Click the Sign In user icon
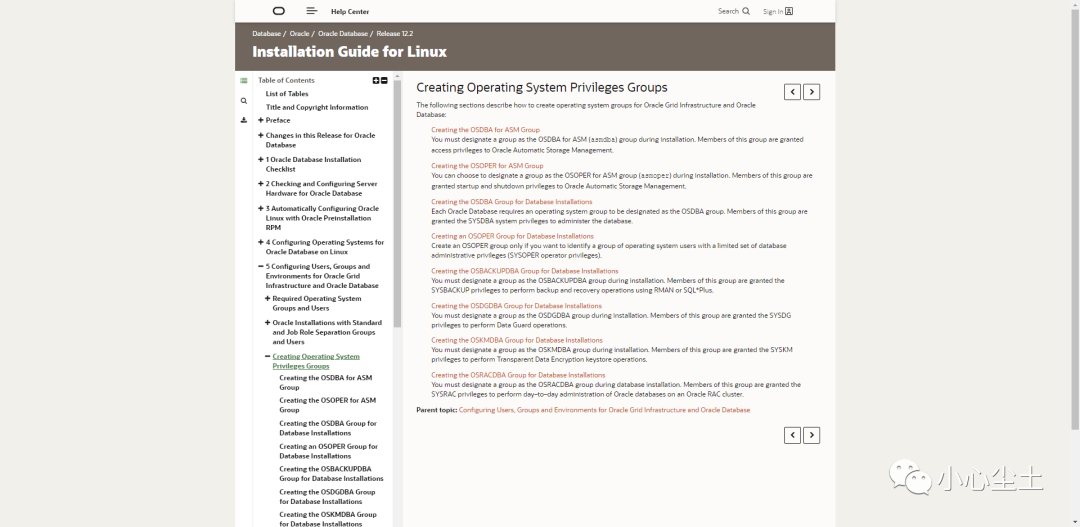This screenshot has height=527, width=1080. point(789,11)
